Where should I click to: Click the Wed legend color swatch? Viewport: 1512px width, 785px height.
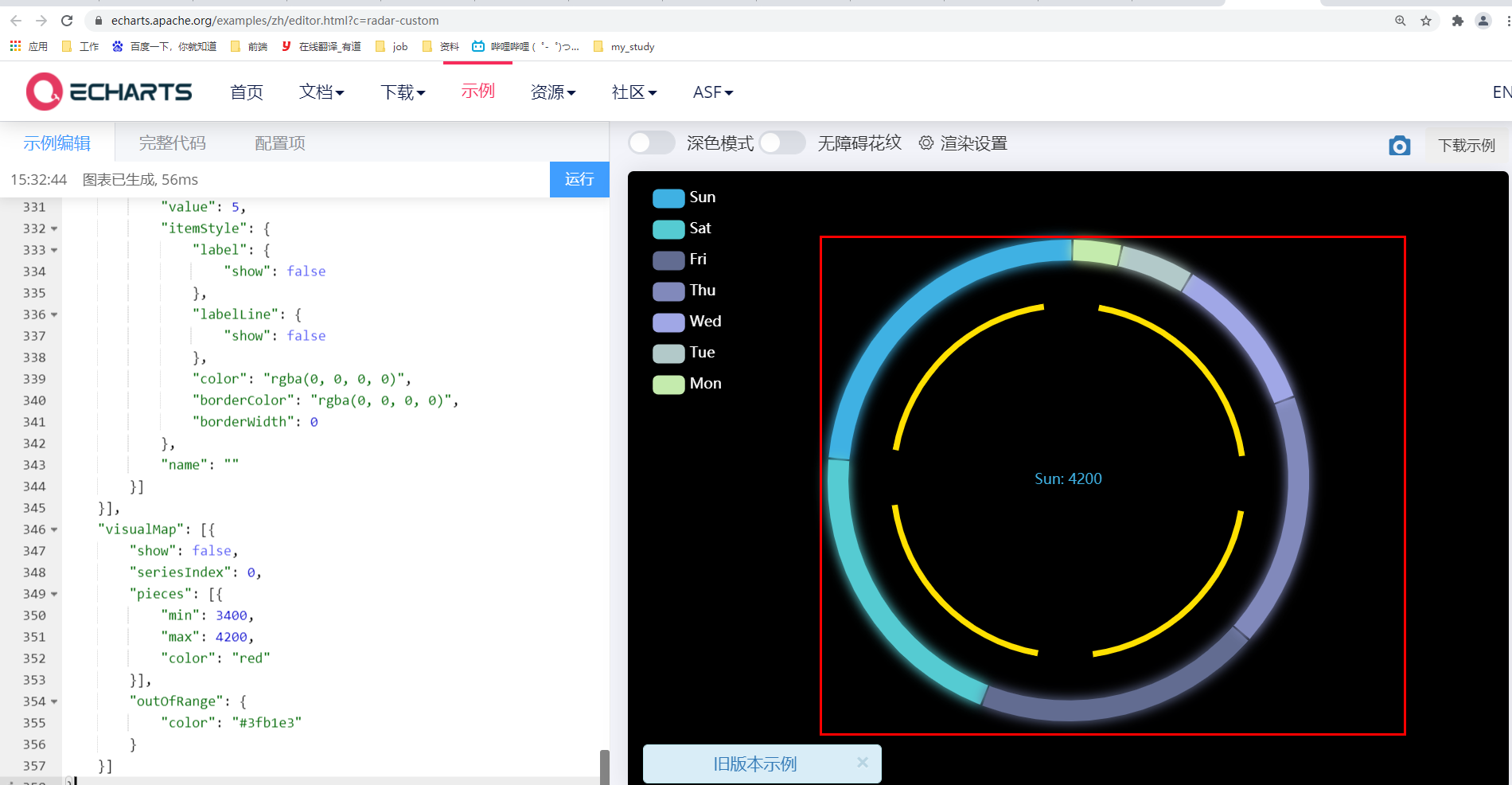click(668, 322)
